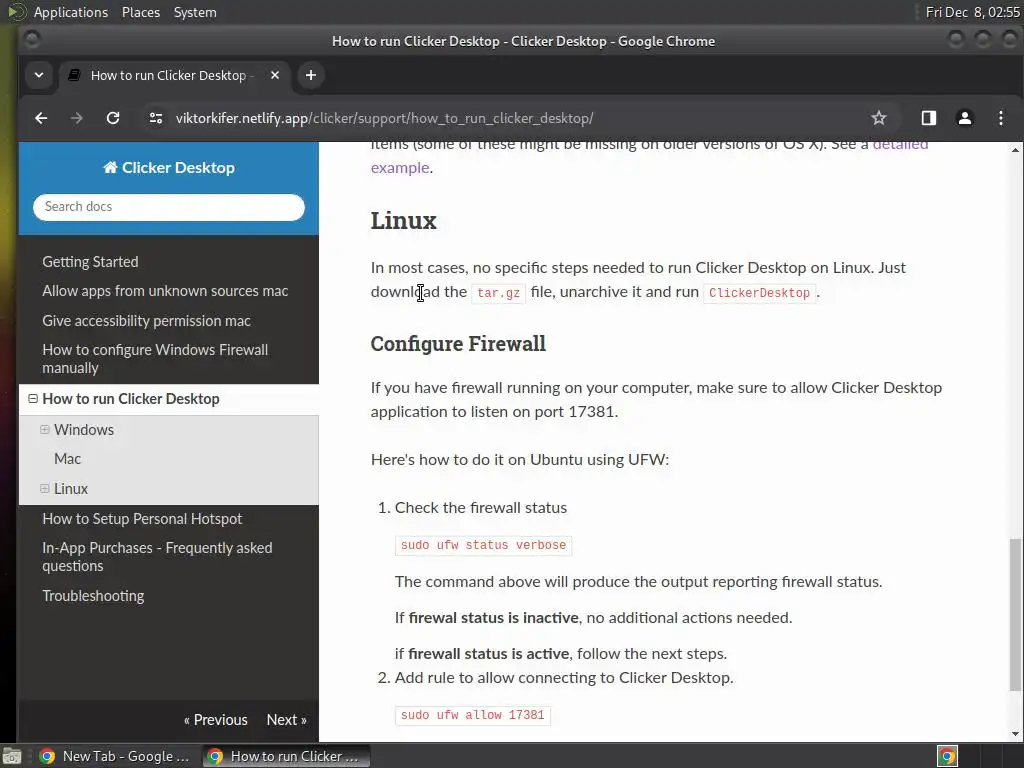
Task: Click scrollbar down arrow
Action: (1015, 734)
